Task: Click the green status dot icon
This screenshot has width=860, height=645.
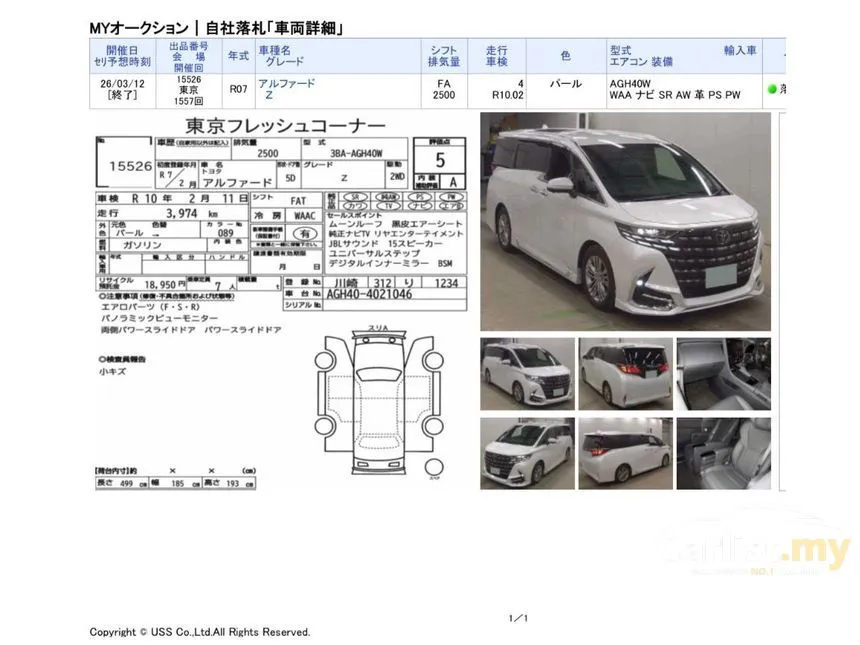Action: (x=772, y=89)
